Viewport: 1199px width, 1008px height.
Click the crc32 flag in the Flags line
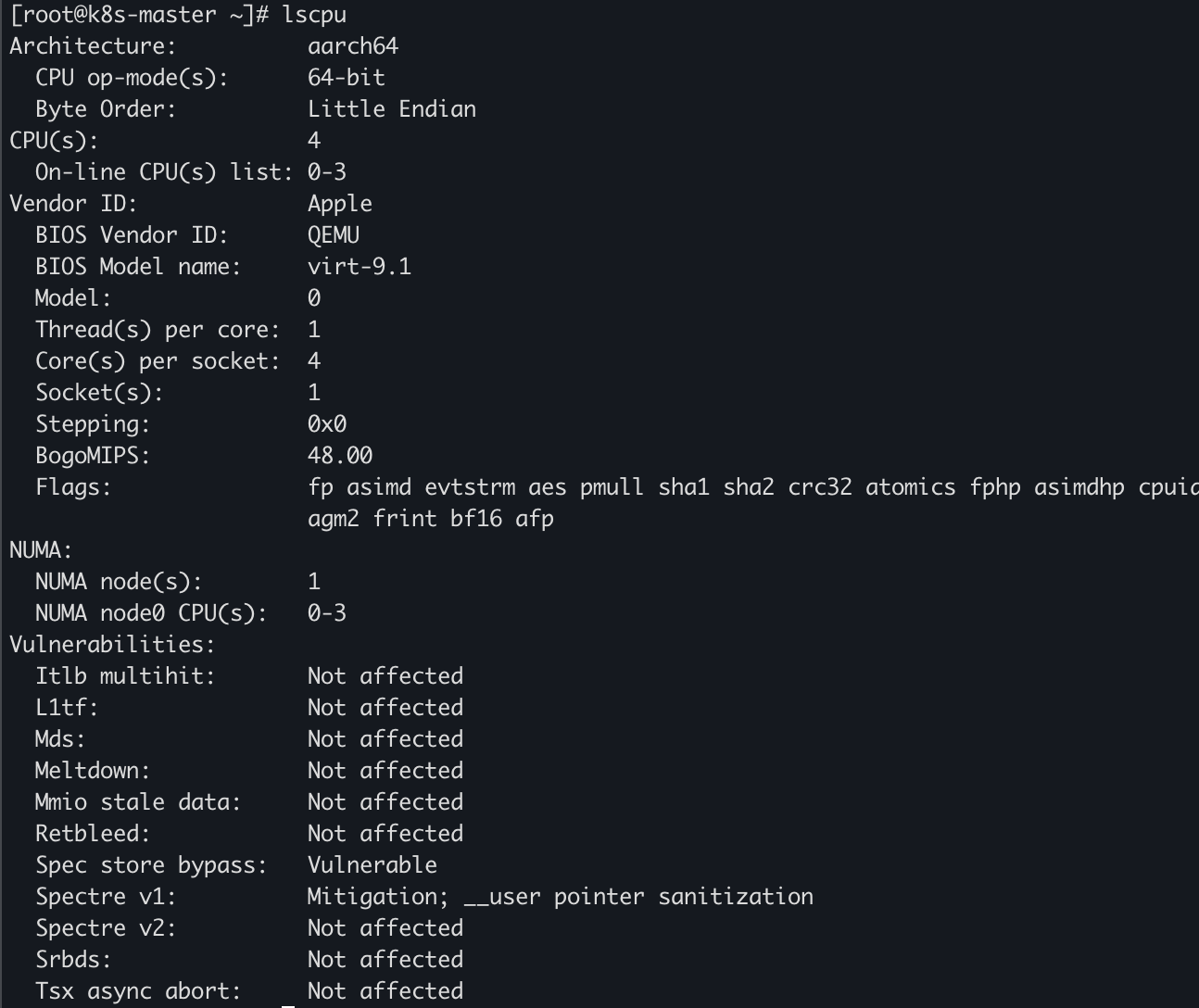(819, 487)
